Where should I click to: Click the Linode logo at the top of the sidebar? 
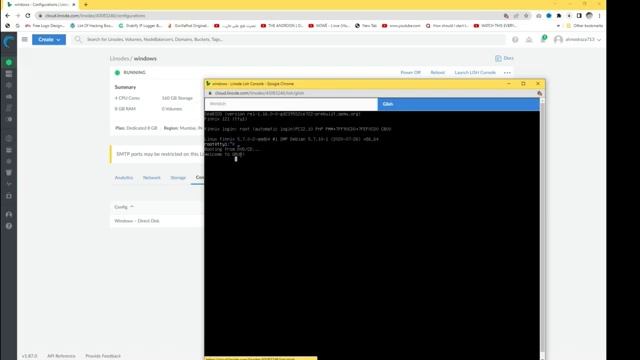[x=9, y=41]
